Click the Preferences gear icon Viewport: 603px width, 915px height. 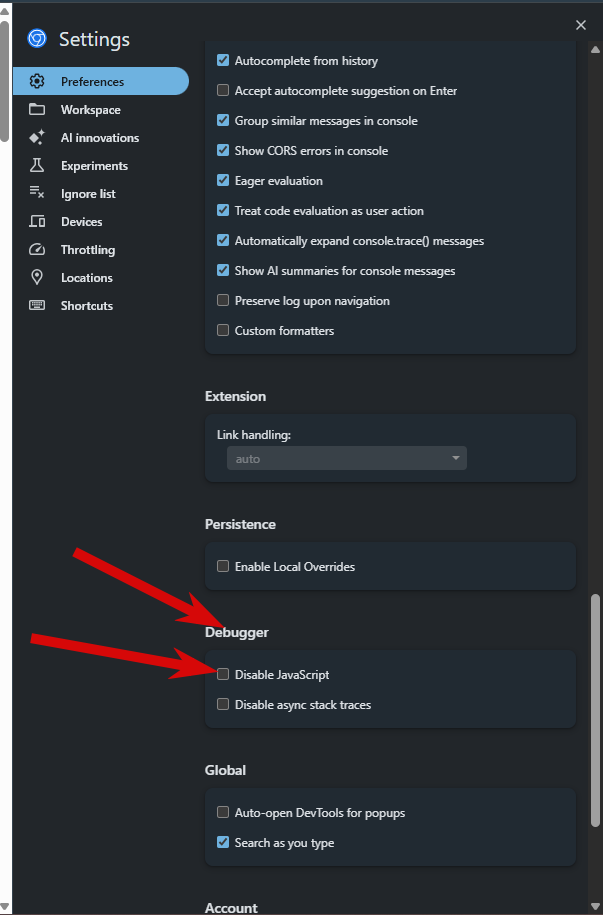pos(37,82)
